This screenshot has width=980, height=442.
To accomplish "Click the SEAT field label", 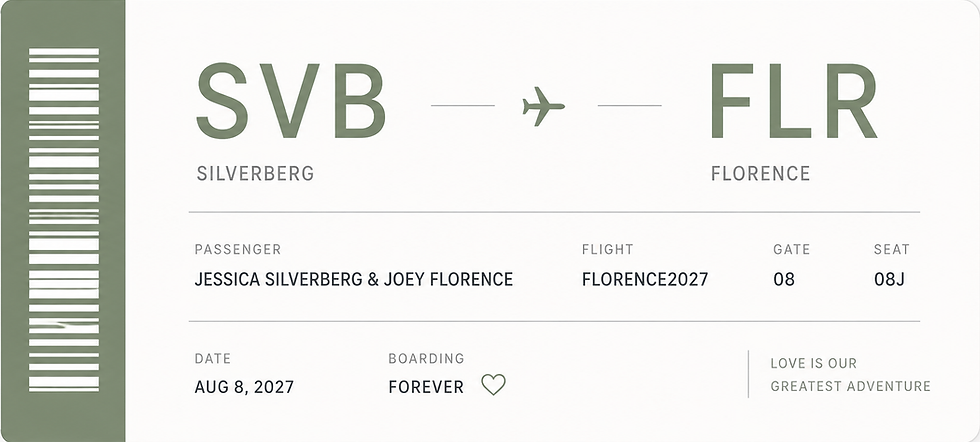I will (891, 249).
